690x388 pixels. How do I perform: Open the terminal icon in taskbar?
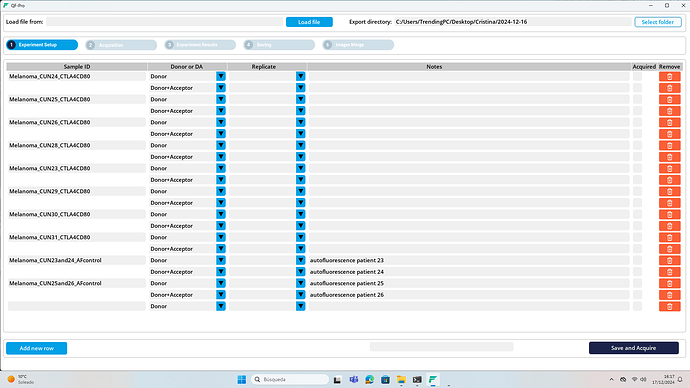[417, 380]
